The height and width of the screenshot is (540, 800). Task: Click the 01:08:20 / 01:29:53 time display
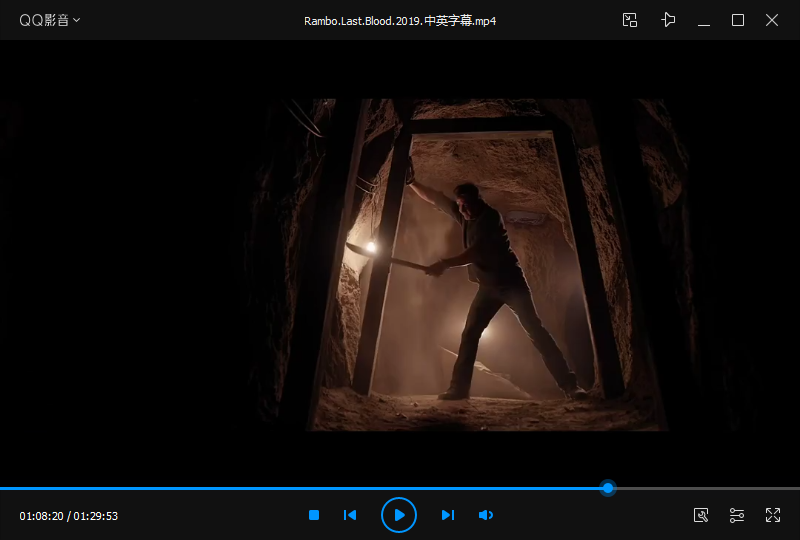[x=68, y=516]
